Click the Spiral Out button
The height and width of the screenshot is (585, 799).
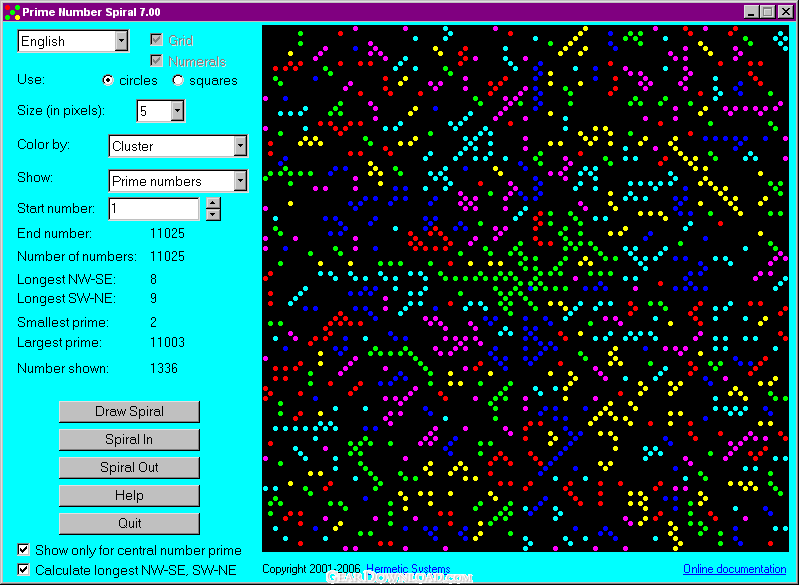[x=129, y=468]
